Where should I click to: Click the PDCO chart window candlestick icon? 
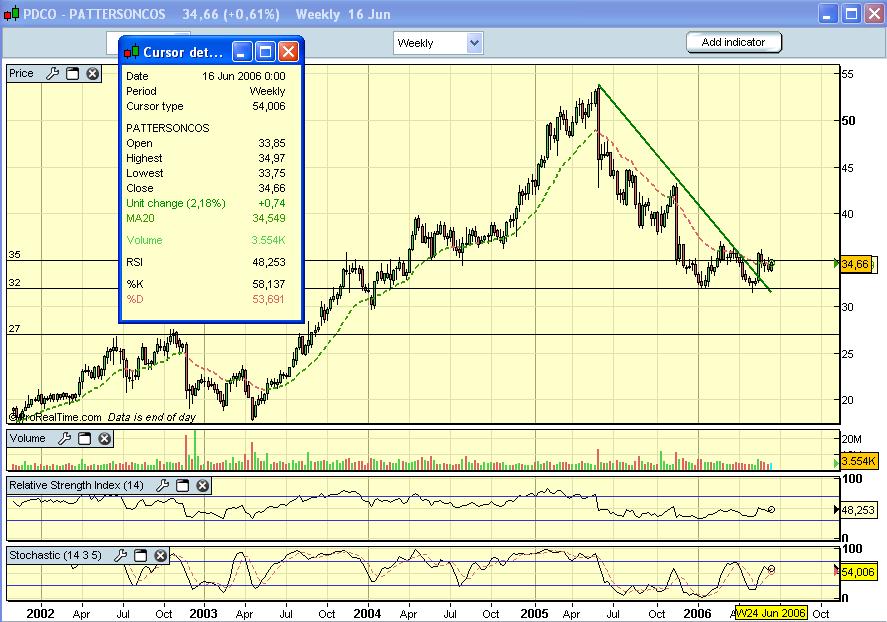click(x=11, y=14)
